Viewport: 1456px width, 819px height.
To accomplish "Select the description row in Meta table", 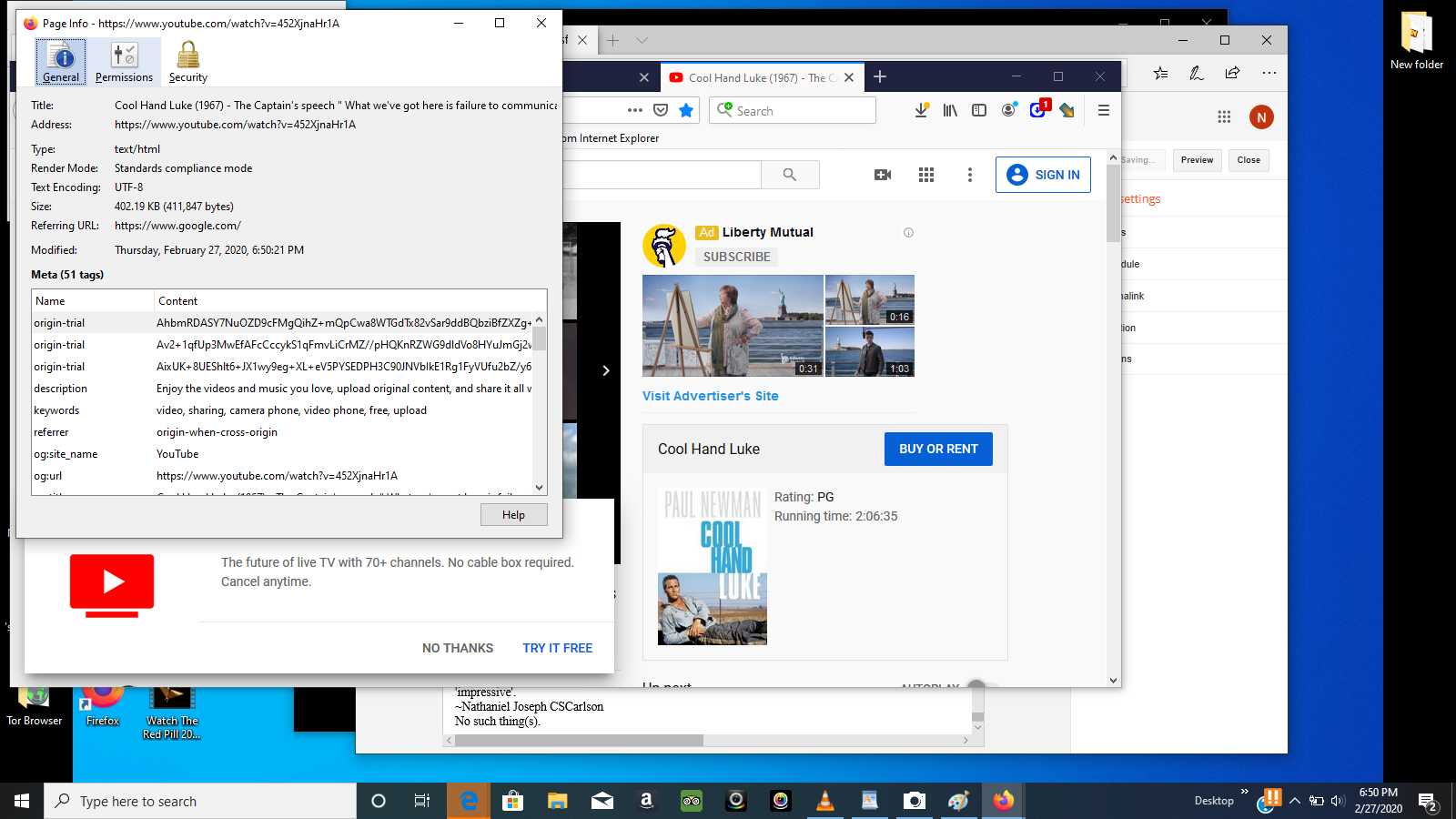I will click(282, 389).
